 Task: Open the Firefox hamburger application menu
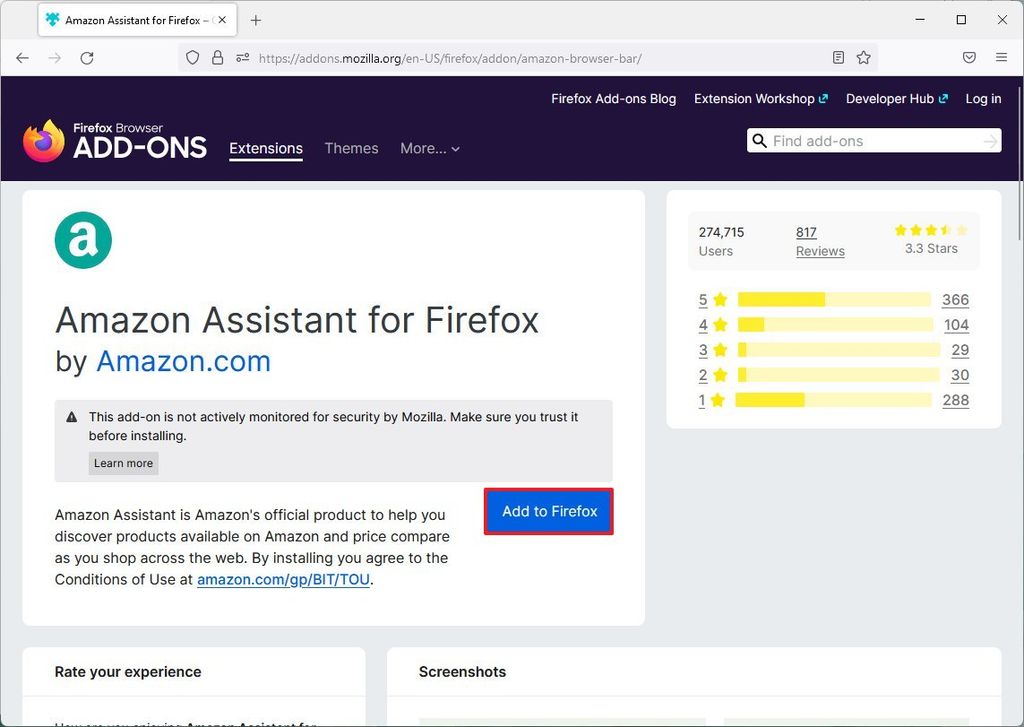pos(1001,58)
